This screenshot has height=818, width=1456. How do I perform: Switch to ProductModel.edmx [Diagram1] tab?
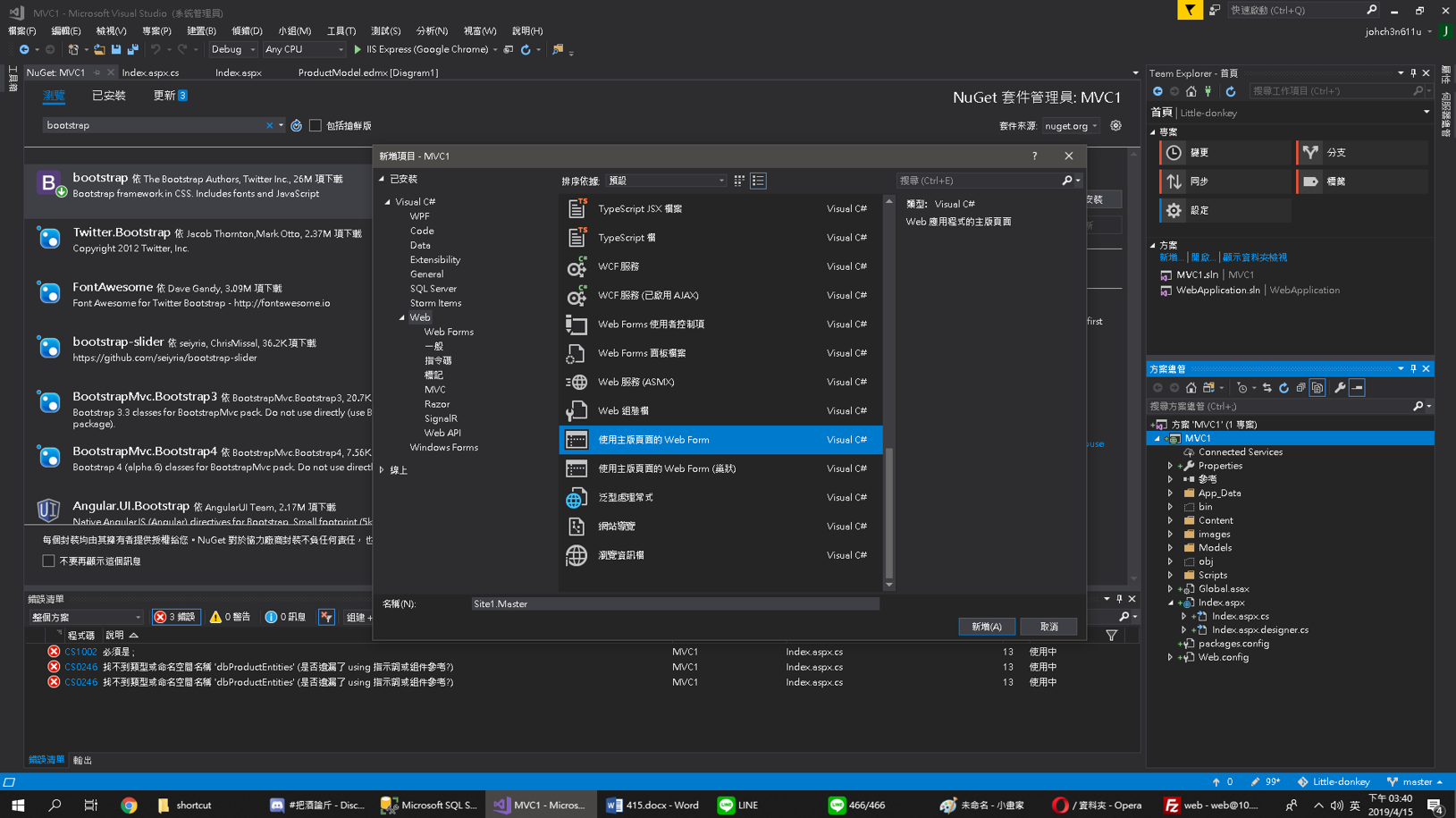(368, 72)
